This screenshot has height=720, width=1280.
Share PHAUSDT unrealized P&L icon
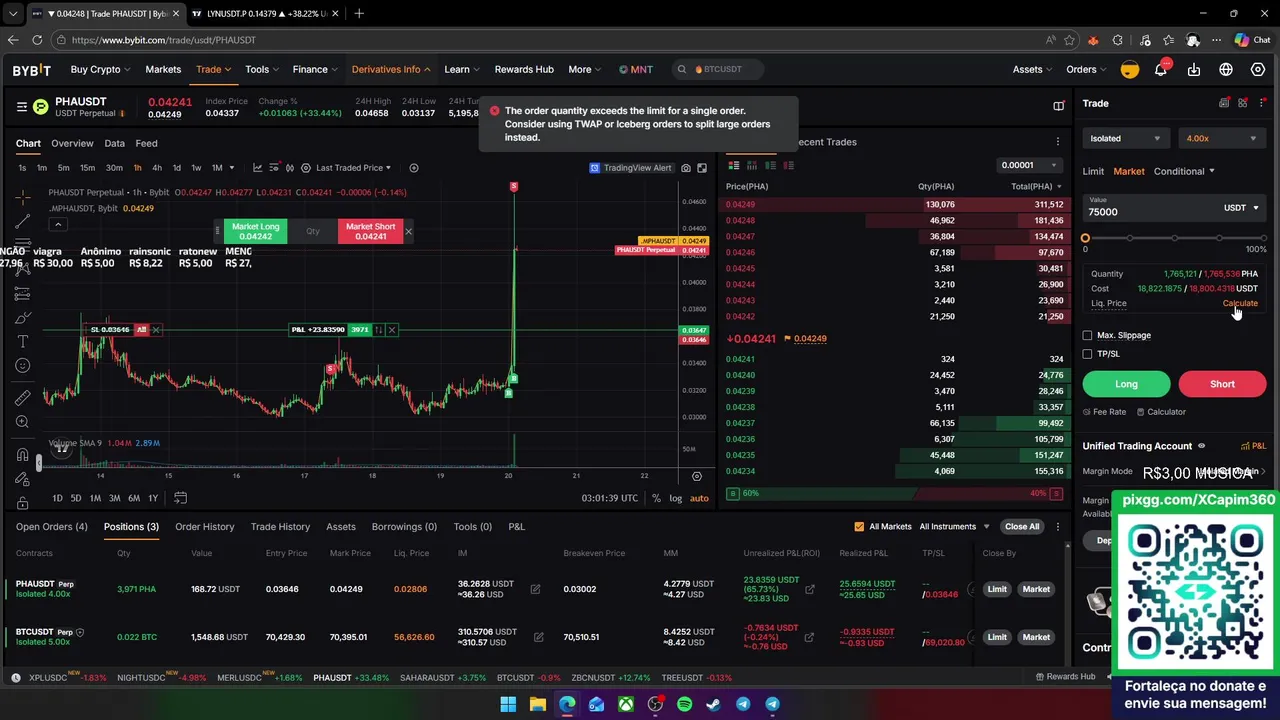809,589
